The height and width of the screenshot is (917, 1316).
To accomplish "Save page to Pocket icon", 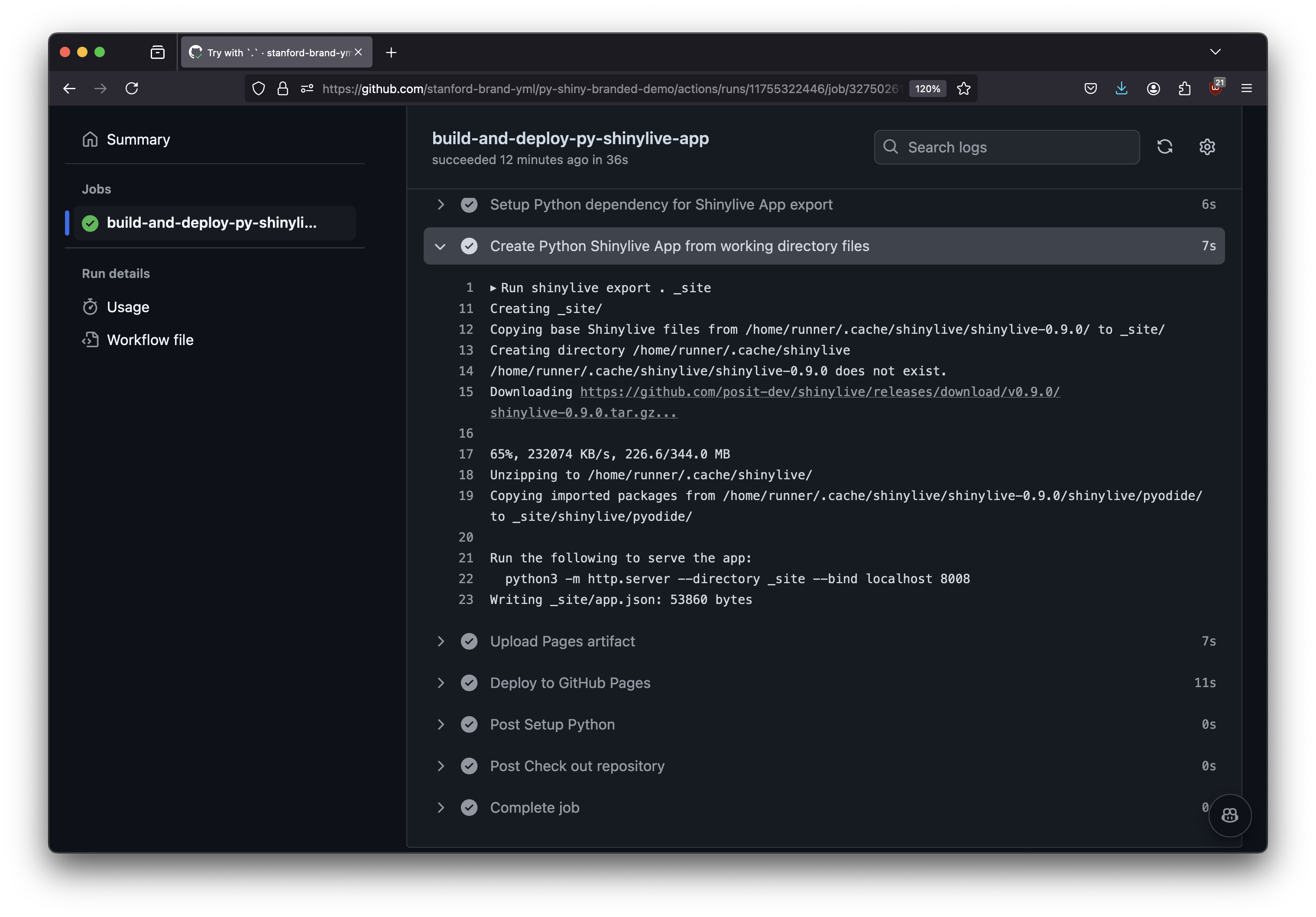I will click(1091, 88).
